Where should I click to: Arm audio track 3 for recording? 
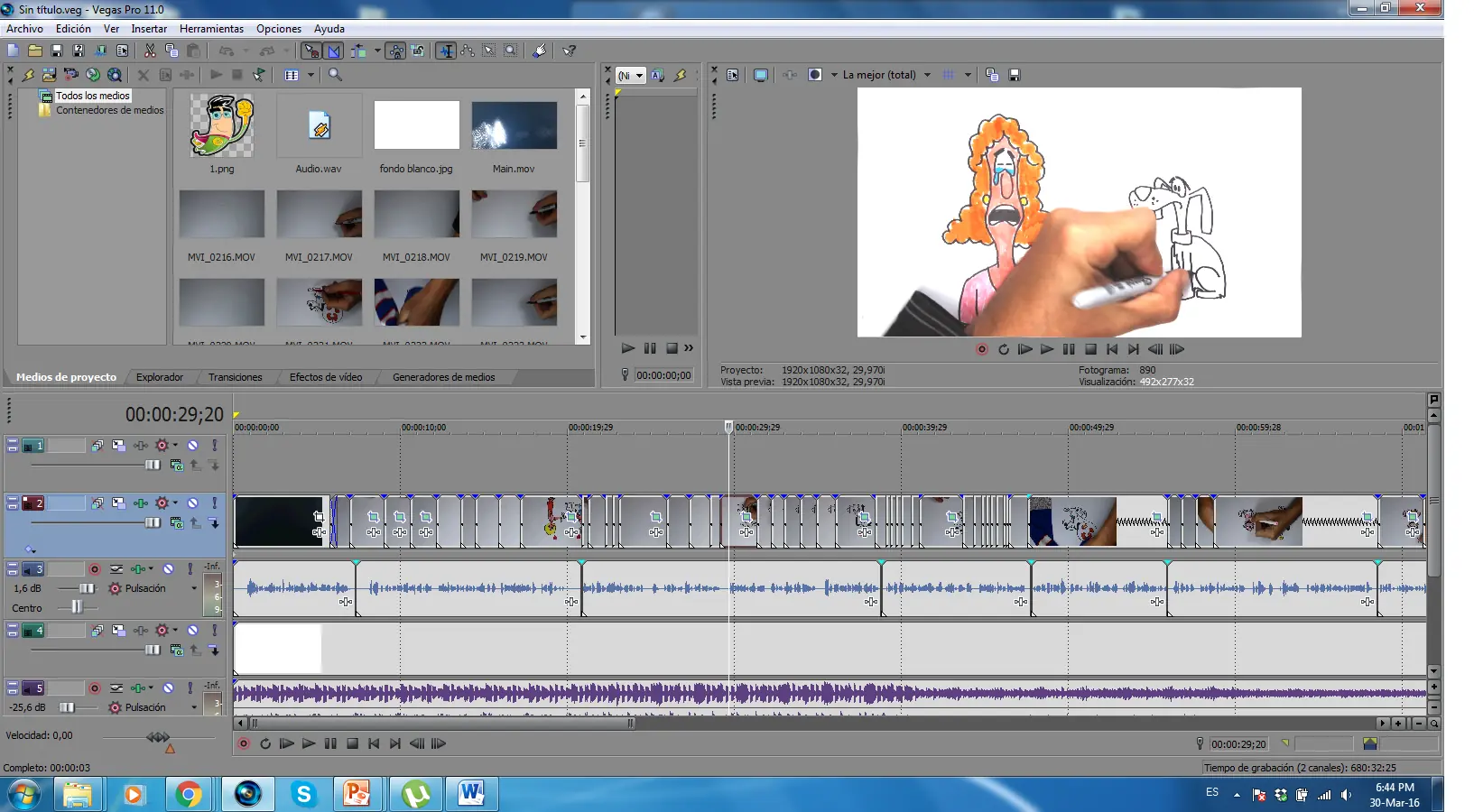pyautogui.click(x=94, y=569)
